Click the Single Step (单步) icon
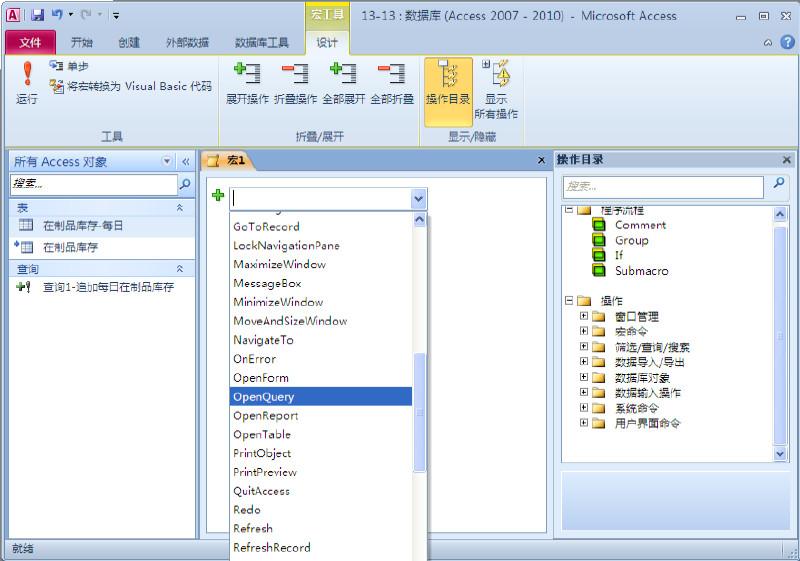The height and width of the screenshot is (561, 800). coord(56,66)
